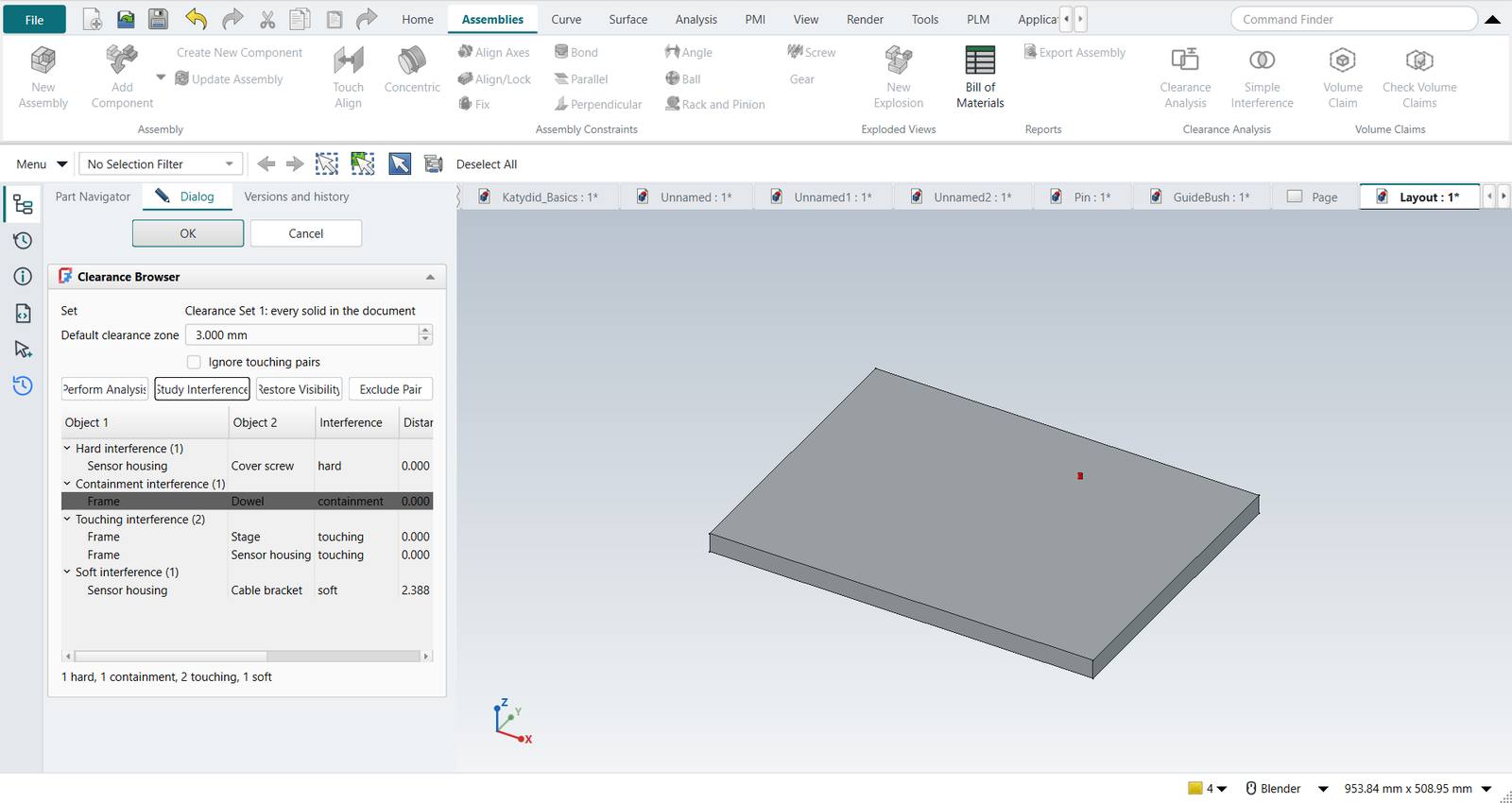1512x803 pixels.
Task: Click the Cut scissors icon
Action: click(267, 19)
